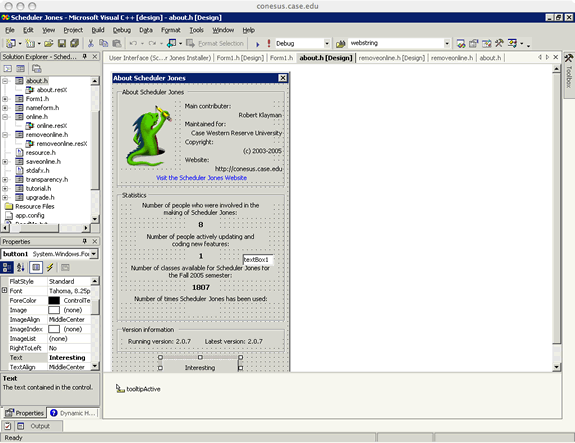575x443 pixels.
Task: Expand the Form1.h tree node
Action: (5, 99)
